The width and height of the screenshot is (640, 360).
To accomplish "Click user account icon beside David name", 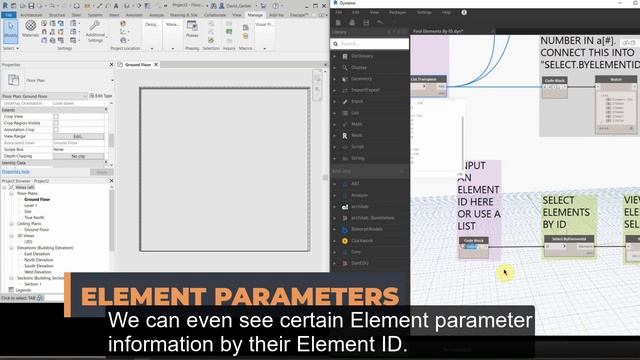I will 222,6.
